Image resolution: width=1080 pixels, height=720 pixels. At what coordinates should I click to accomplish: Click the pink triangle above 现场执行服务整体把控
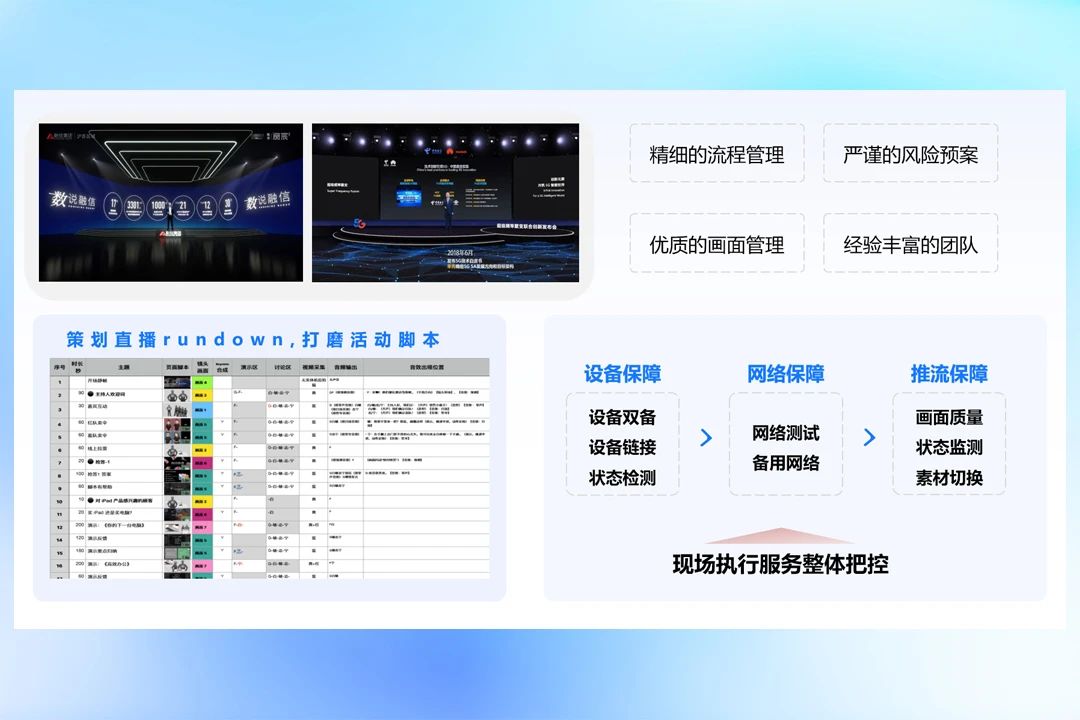(x=781, y=536)
